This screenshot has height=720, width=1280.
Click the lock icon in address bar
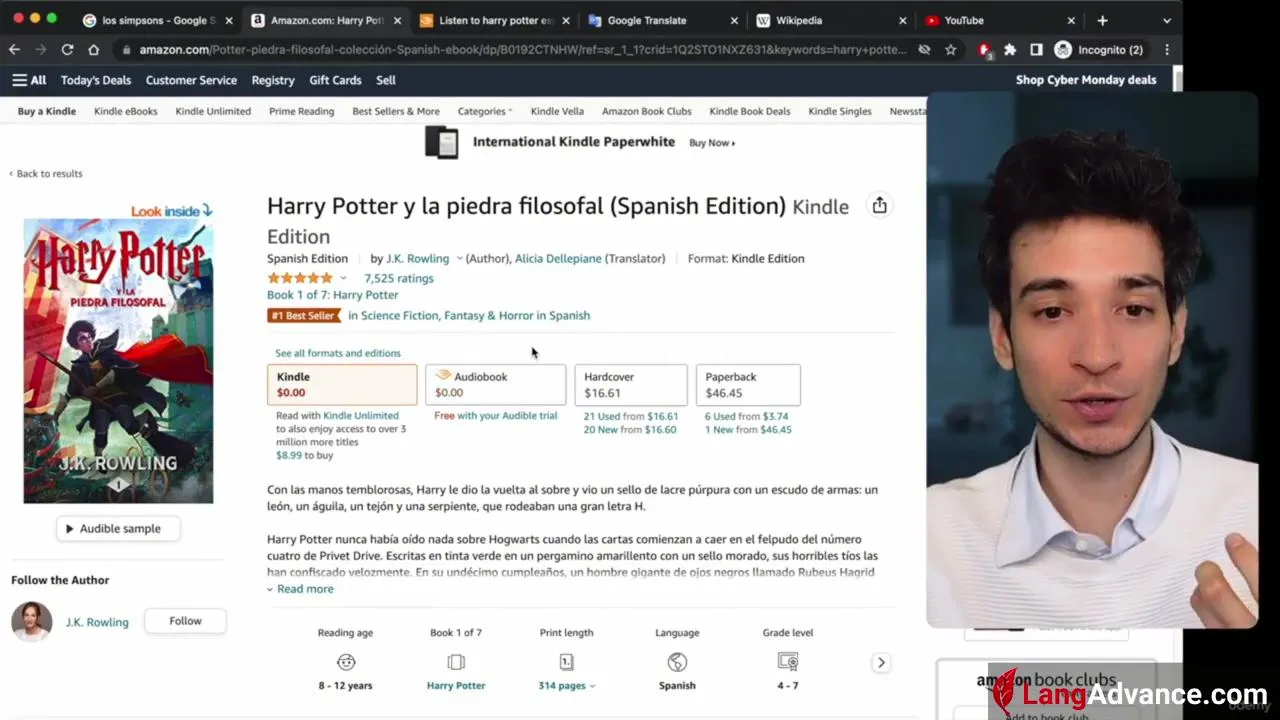click(x=126, y=49)
